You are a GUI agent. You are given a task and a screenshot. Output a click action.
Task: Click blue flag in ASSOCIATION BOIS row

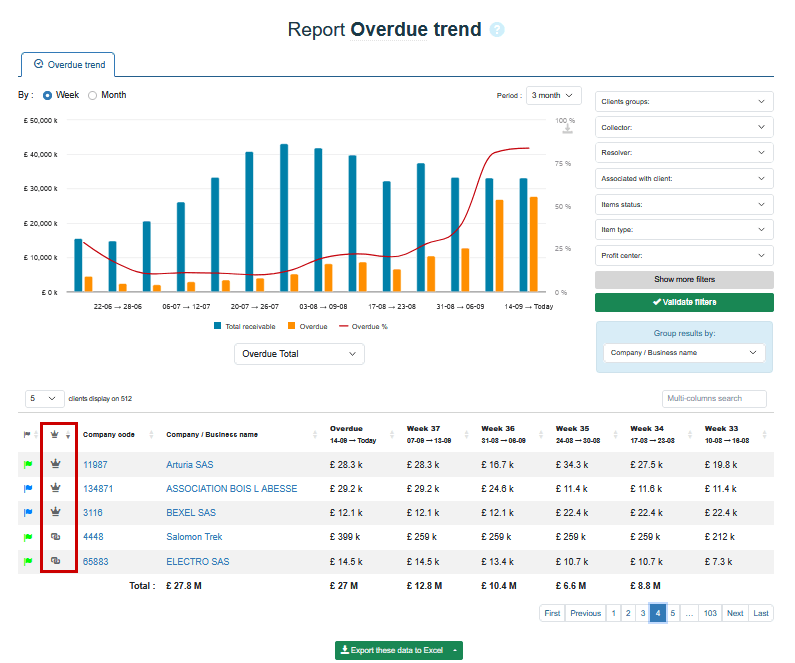(28, 488)
